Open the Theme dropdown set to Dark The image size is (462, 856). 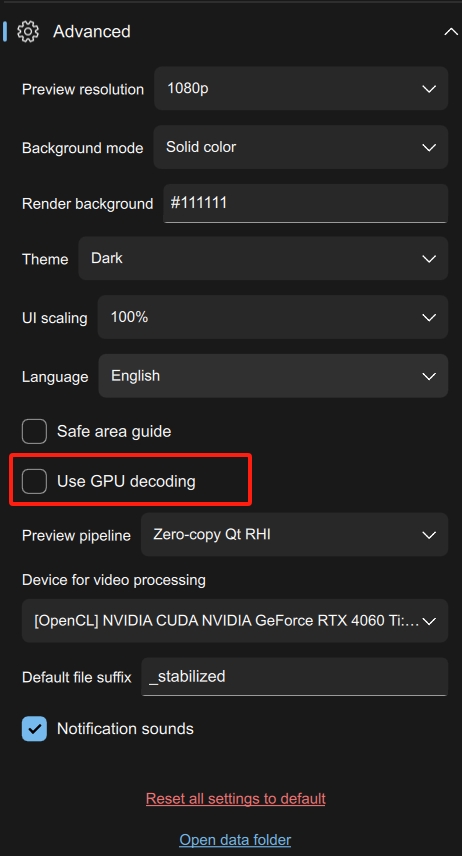[263, 258]
